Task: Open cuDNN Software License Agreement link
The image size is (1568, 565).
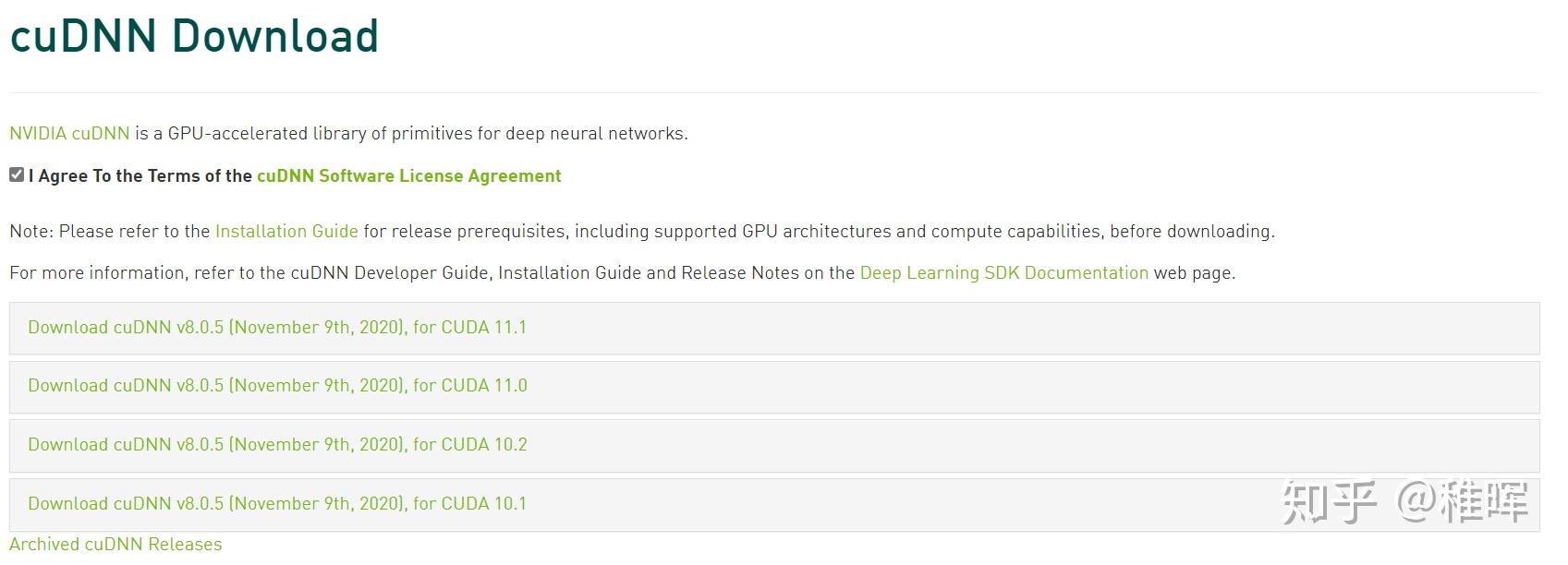Action: click(x=408, y=176)
